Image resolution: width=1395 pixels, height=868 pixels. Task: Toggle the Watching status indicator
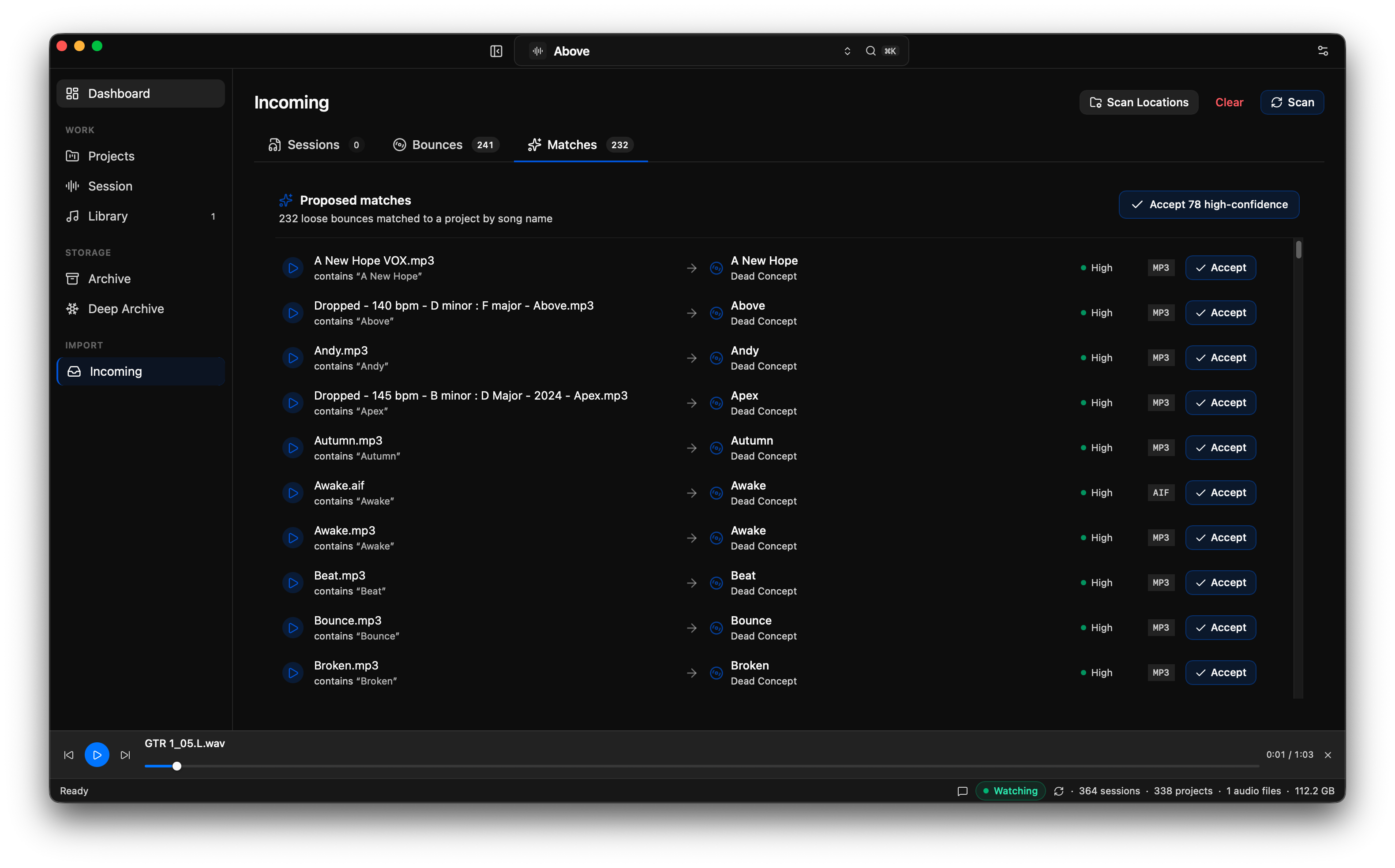[1010, 791]
